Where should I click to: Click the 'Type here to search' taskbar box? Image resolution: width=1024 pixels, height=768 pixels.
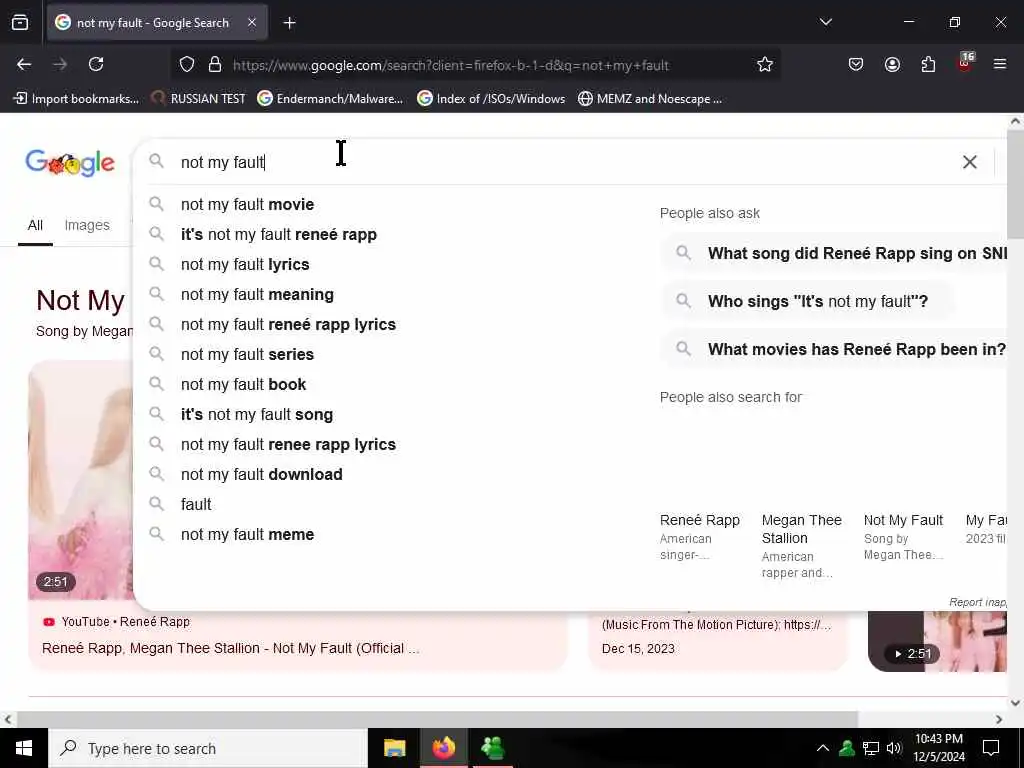point(208,748)
